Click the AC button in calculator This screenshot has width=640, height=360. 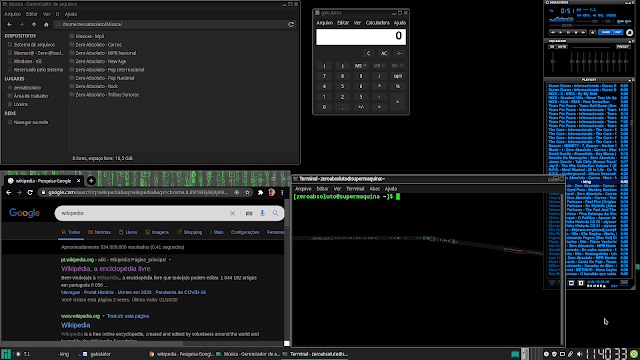[384, 53]
